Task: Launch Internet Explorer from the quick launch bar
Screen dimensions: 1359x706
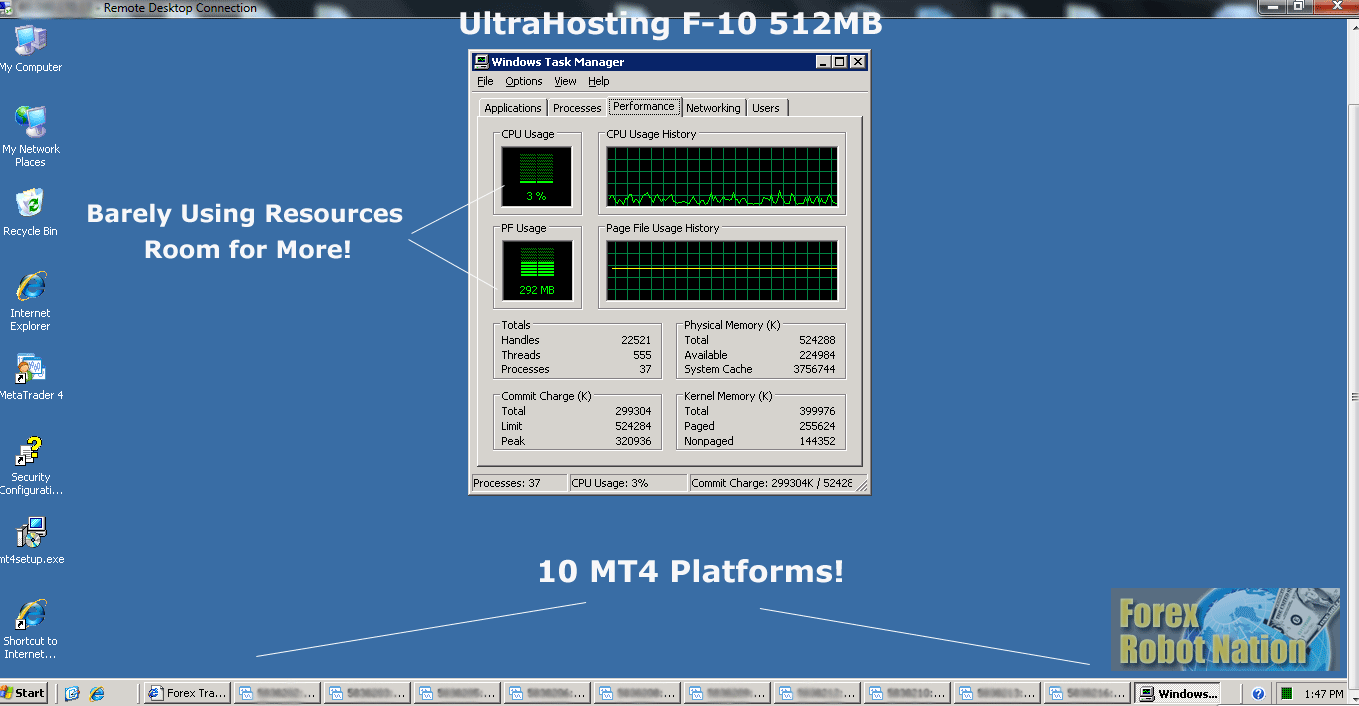Action: pyautogui.click(x=97, y=693)
